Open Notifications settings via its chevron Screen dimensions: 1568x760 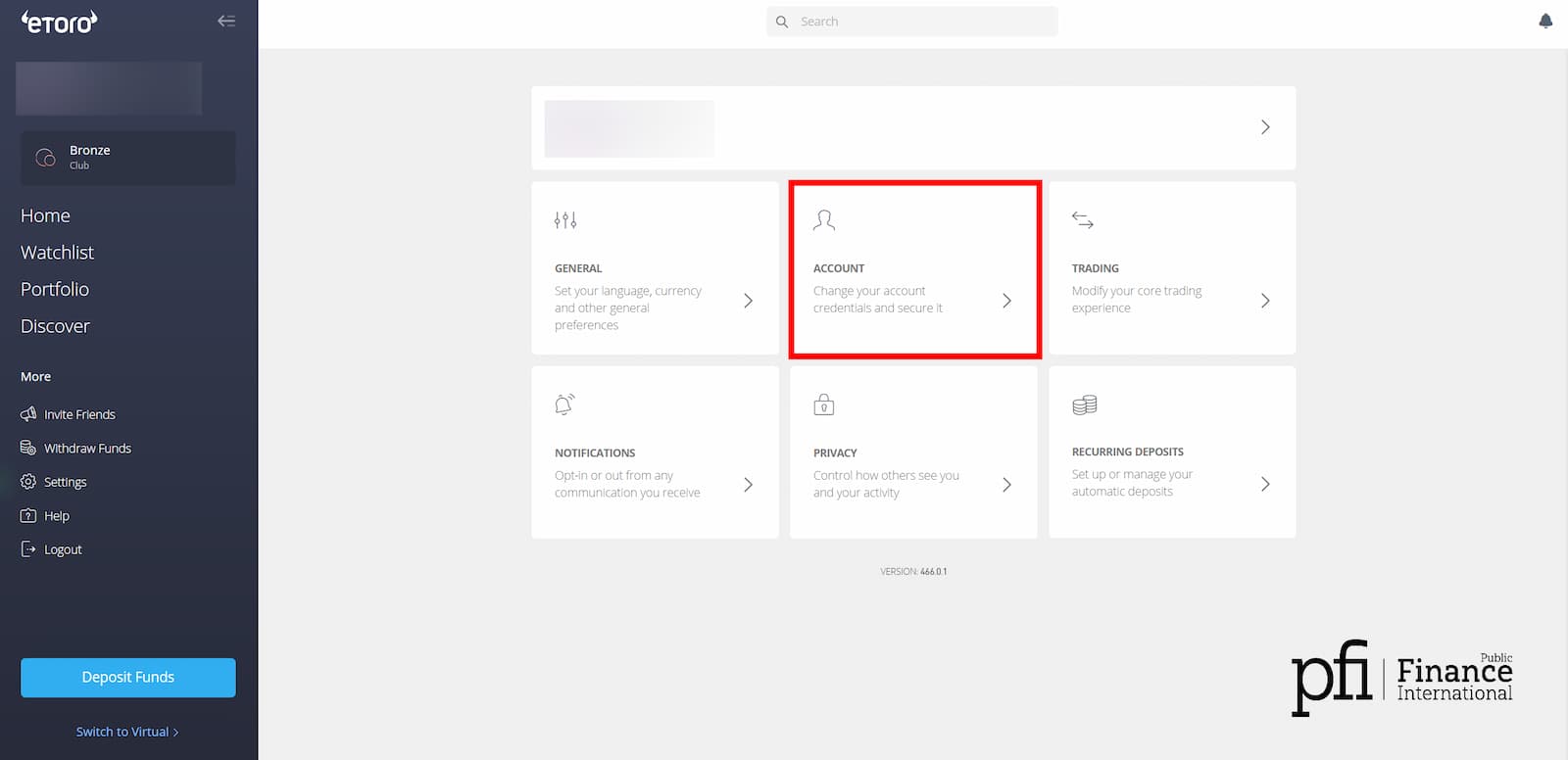coord(748,485)
